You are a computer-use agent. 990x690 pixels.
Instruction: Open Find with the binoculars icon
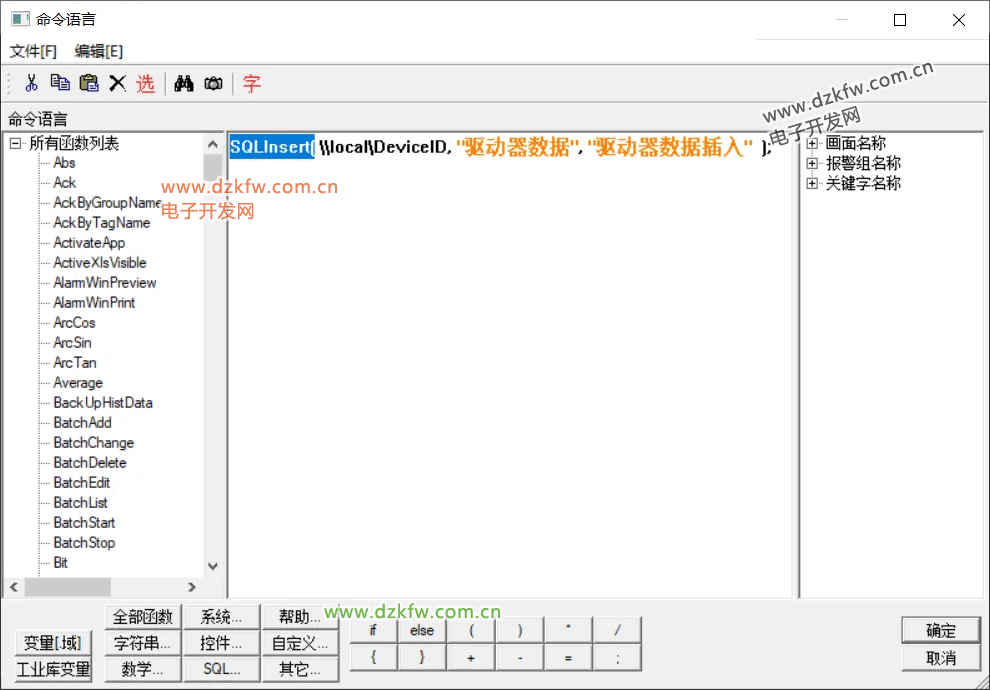click(183, 84)
